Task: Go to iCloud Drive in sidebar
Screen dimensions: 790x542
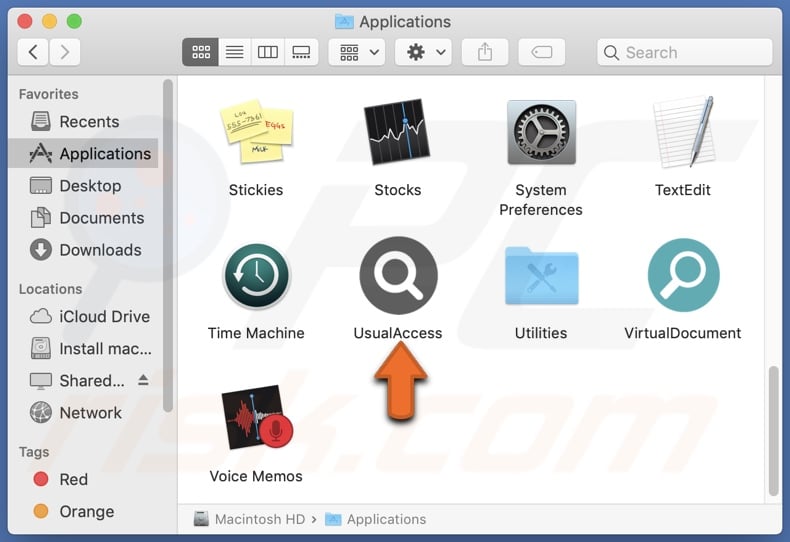Action: tap(103, 316)
